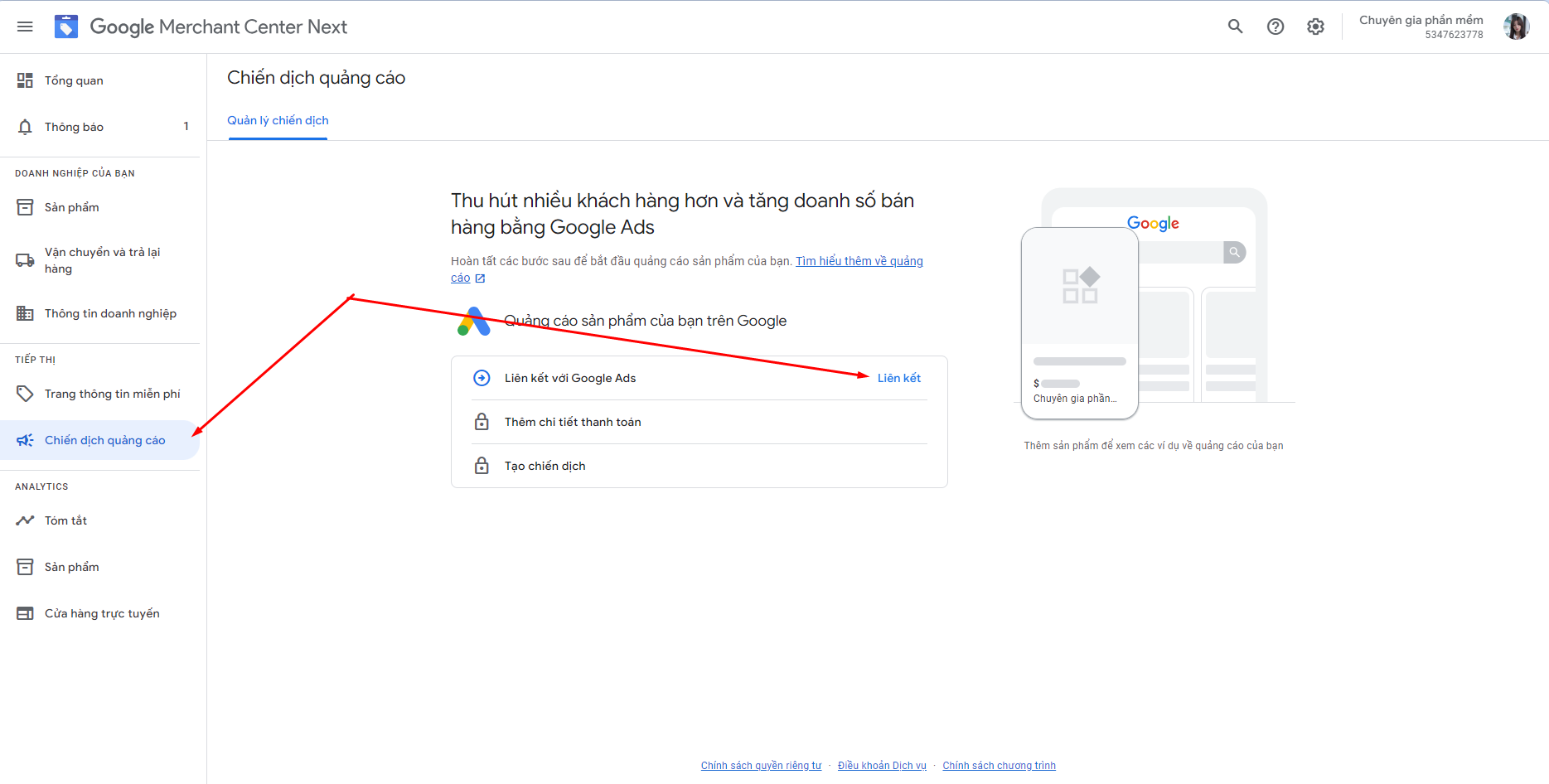Viewport: 1549px width, 784px height.
Task: Click the notification count badge 1
Action: (186, 127)
